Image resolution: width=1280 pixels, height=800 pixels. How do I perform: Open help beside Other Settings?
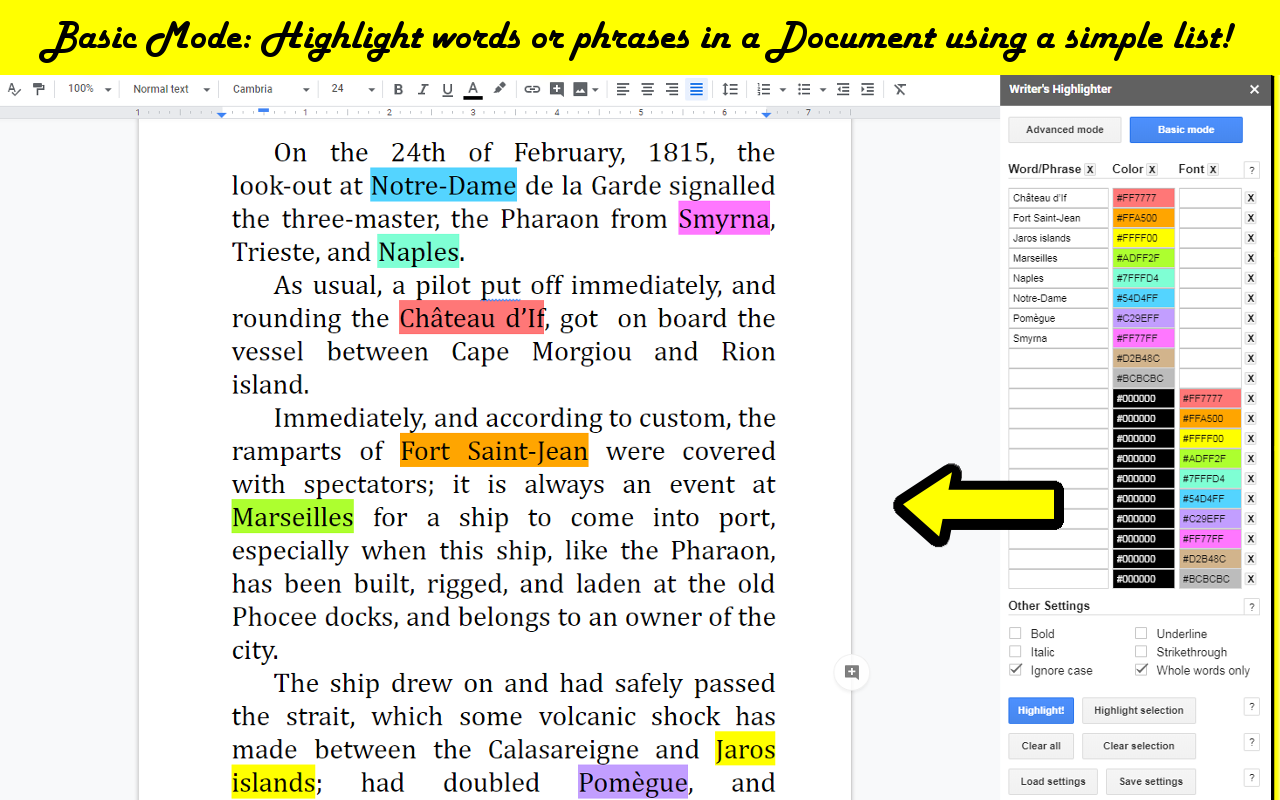click(x=1251, y=606)
